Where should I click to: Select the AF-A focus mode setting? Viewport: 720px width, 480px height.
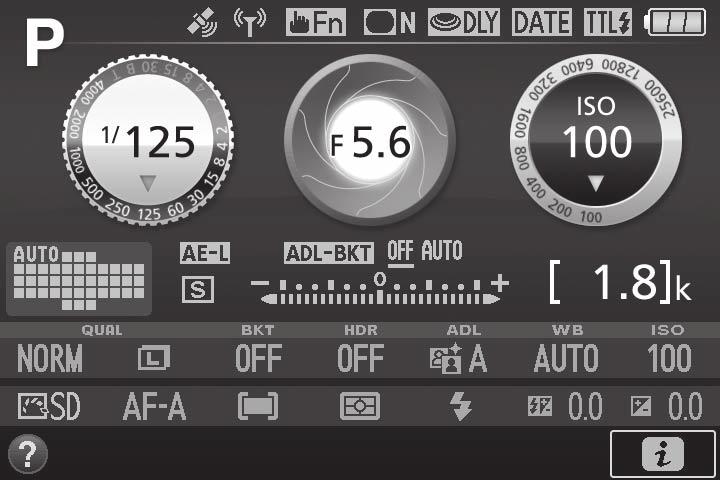click(154, 407)
